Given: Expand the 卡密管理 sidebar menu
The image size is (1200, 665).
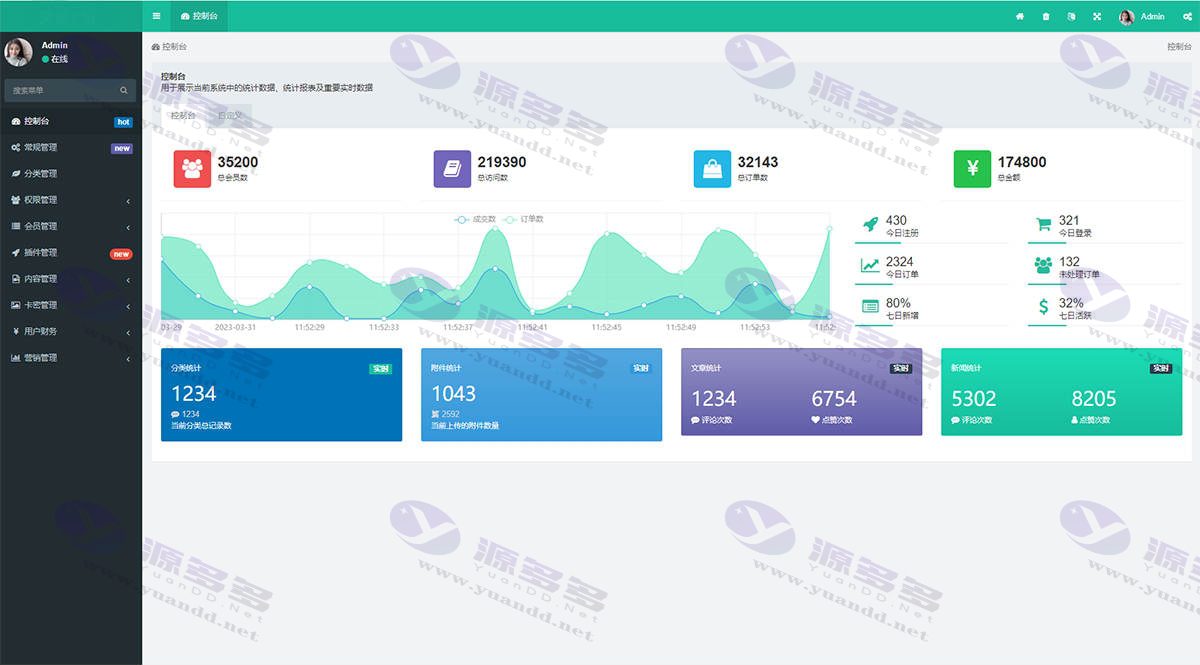Looking at the screenshot, I should (71, 305).
